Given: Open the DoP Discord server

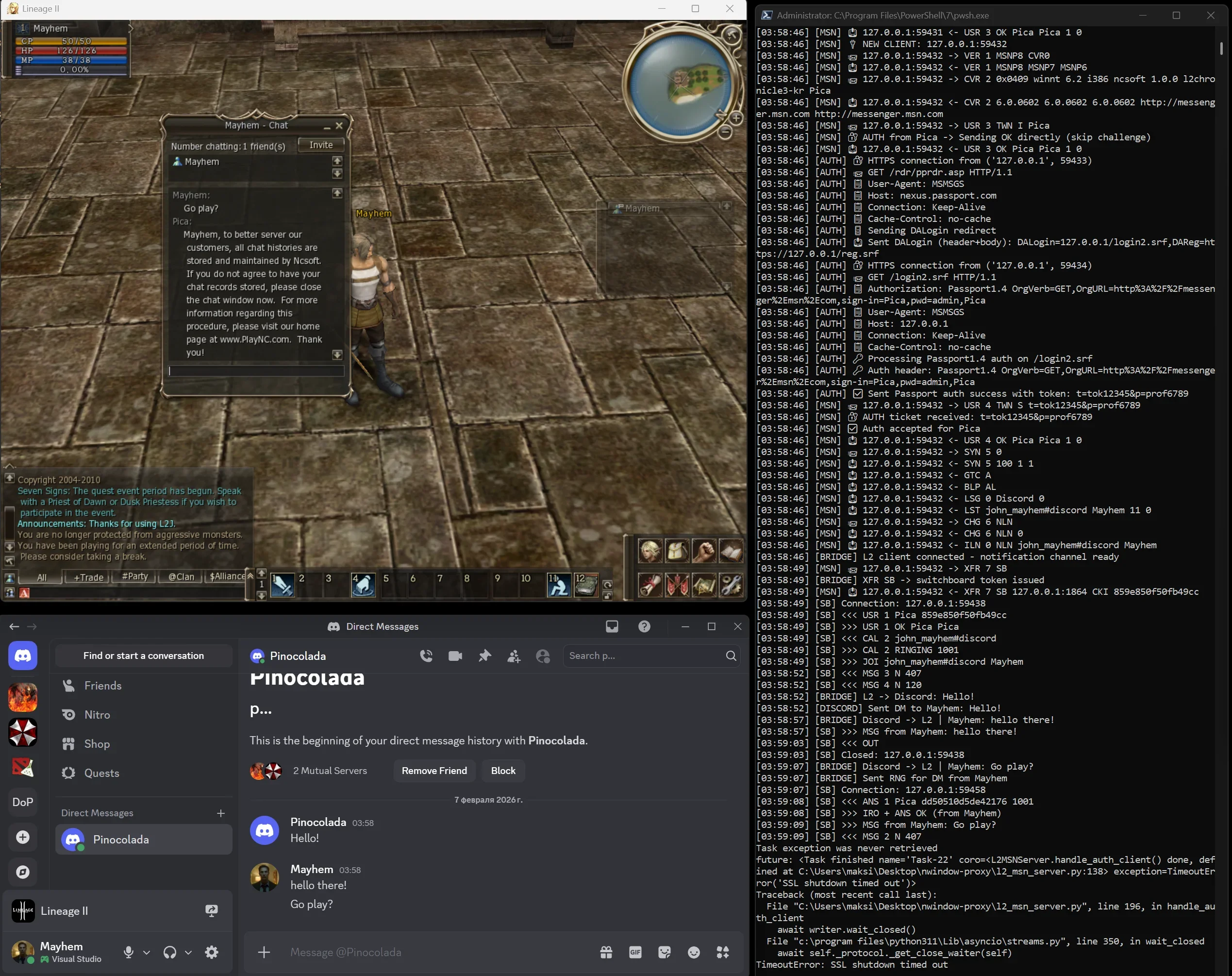Looking at the screenshot, I should tap(23, 802).
